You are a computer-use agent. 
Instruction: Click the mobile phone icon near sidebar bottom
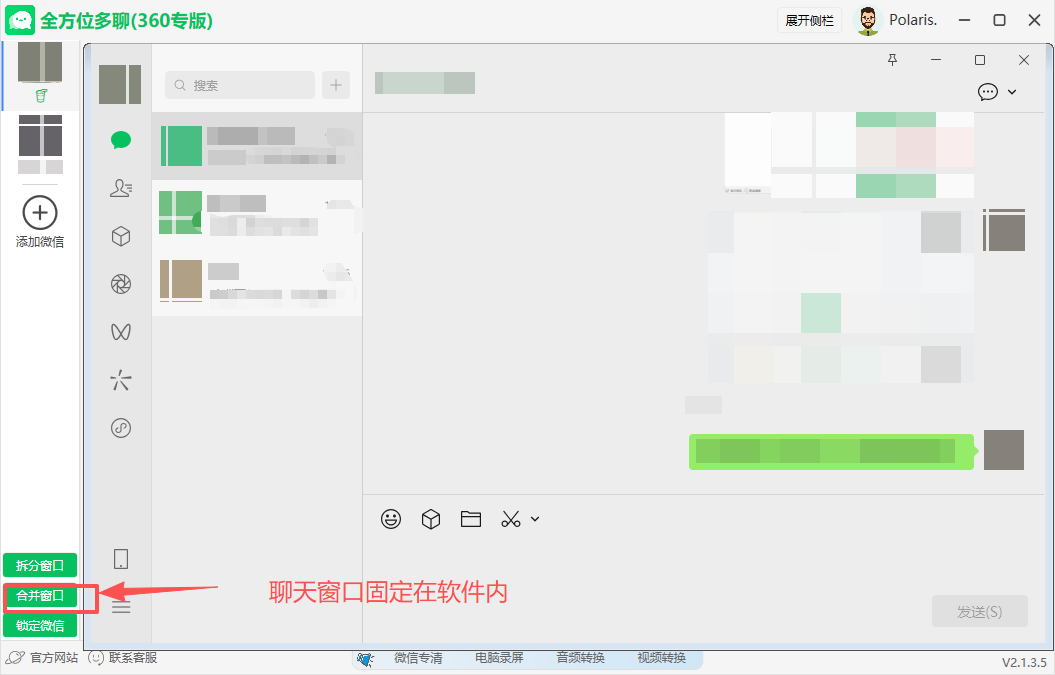[120, 559]
